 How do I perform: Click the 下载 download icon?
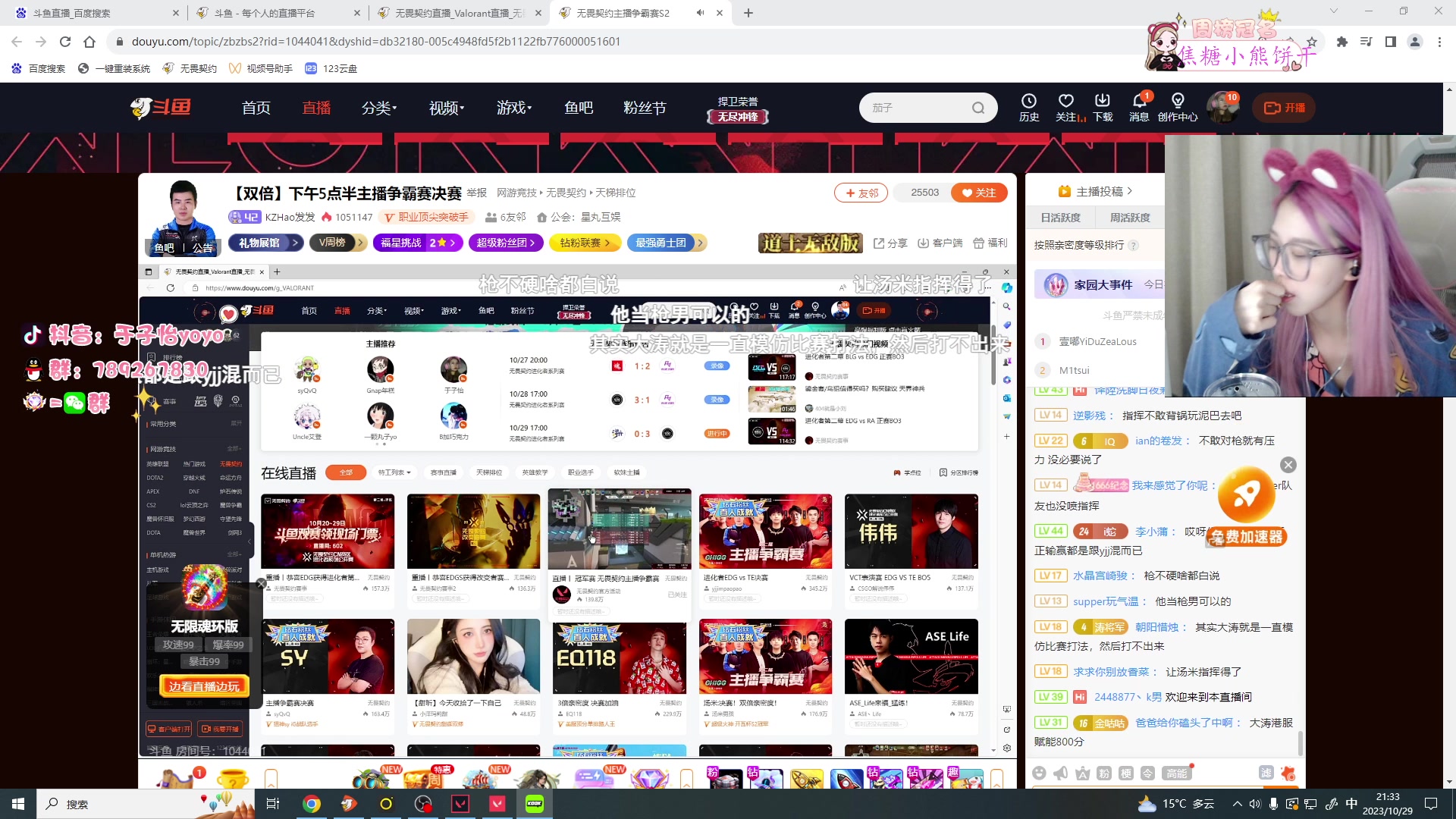[1103, 107]
